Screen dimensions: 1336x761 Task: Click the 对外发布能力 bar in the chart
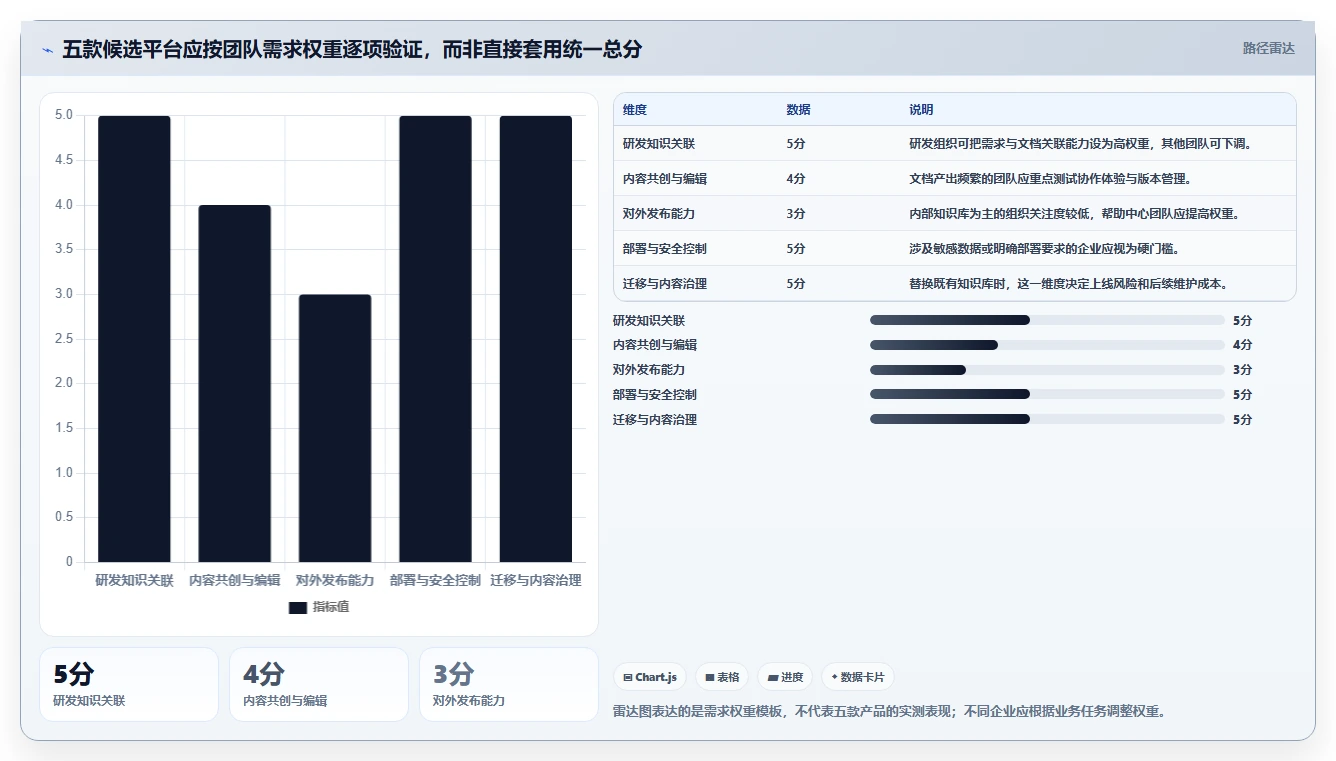tap(335, 428)
